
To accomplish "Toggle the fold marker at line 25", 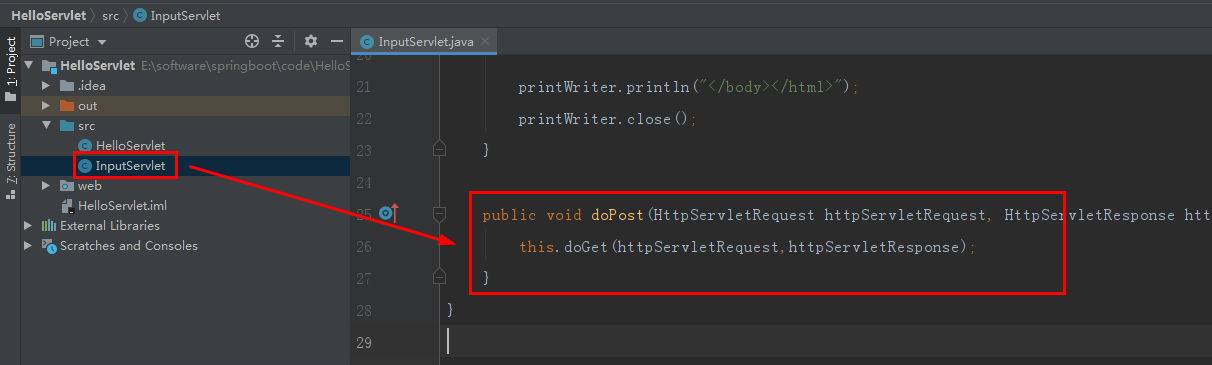I will pos(438,213).
